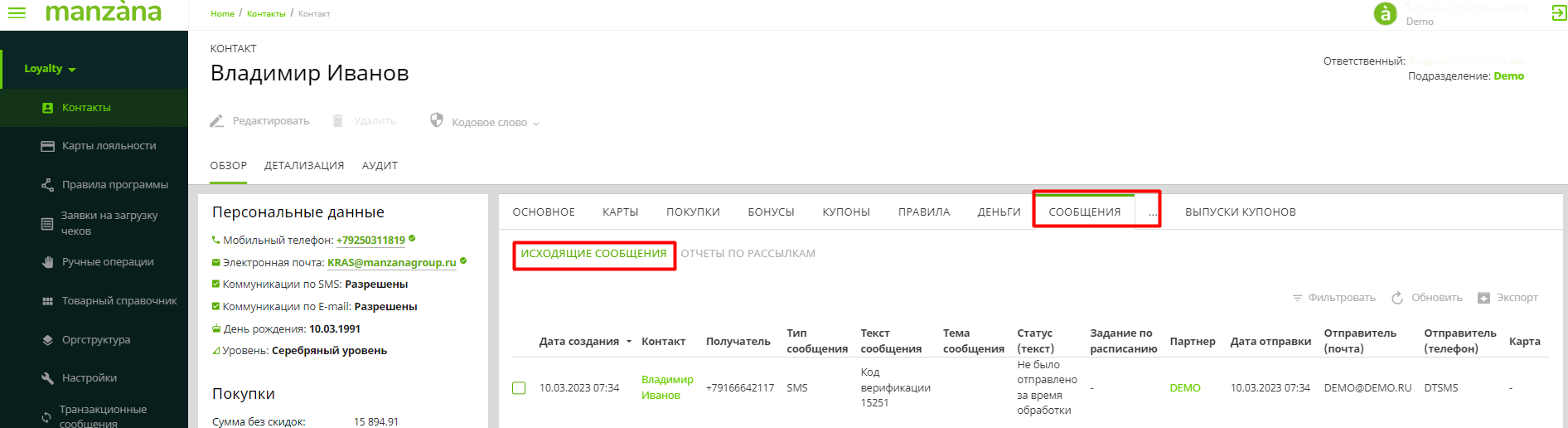This screenshot has width=1568, height=428.
Task: Click the Обновить refresh icon
Action: [1397, 298]
